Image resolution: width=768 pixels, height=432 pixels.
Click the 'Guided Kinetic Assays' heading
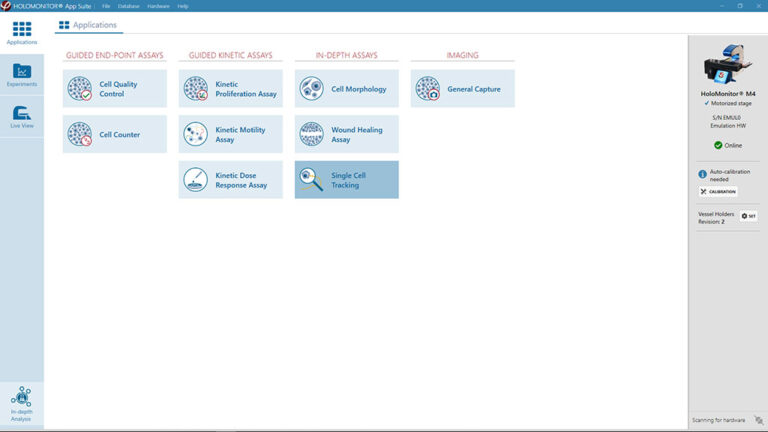click(x=231, y=55)
